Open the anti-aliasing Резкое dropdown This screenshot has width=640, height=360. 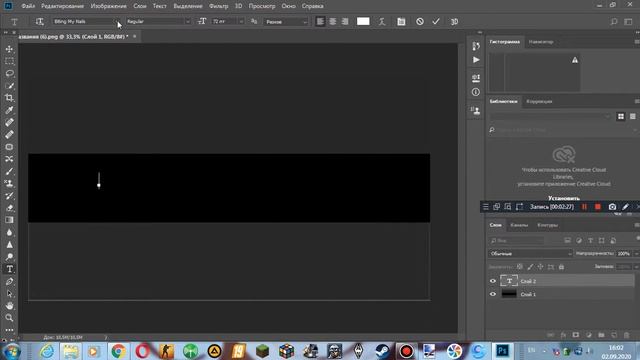tap(286, 22)
